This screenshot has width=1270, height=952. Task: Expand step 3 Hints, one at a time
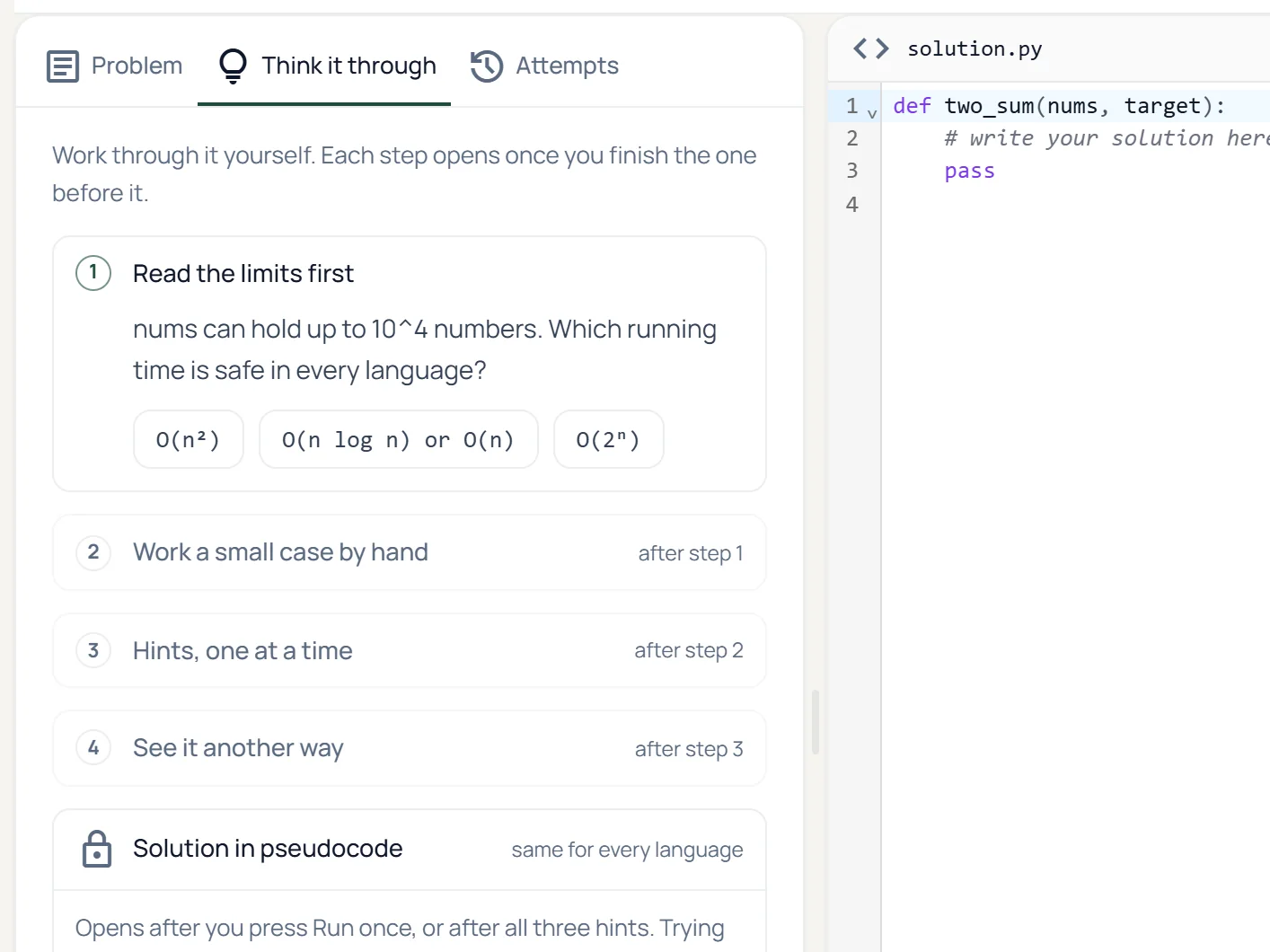410,650
